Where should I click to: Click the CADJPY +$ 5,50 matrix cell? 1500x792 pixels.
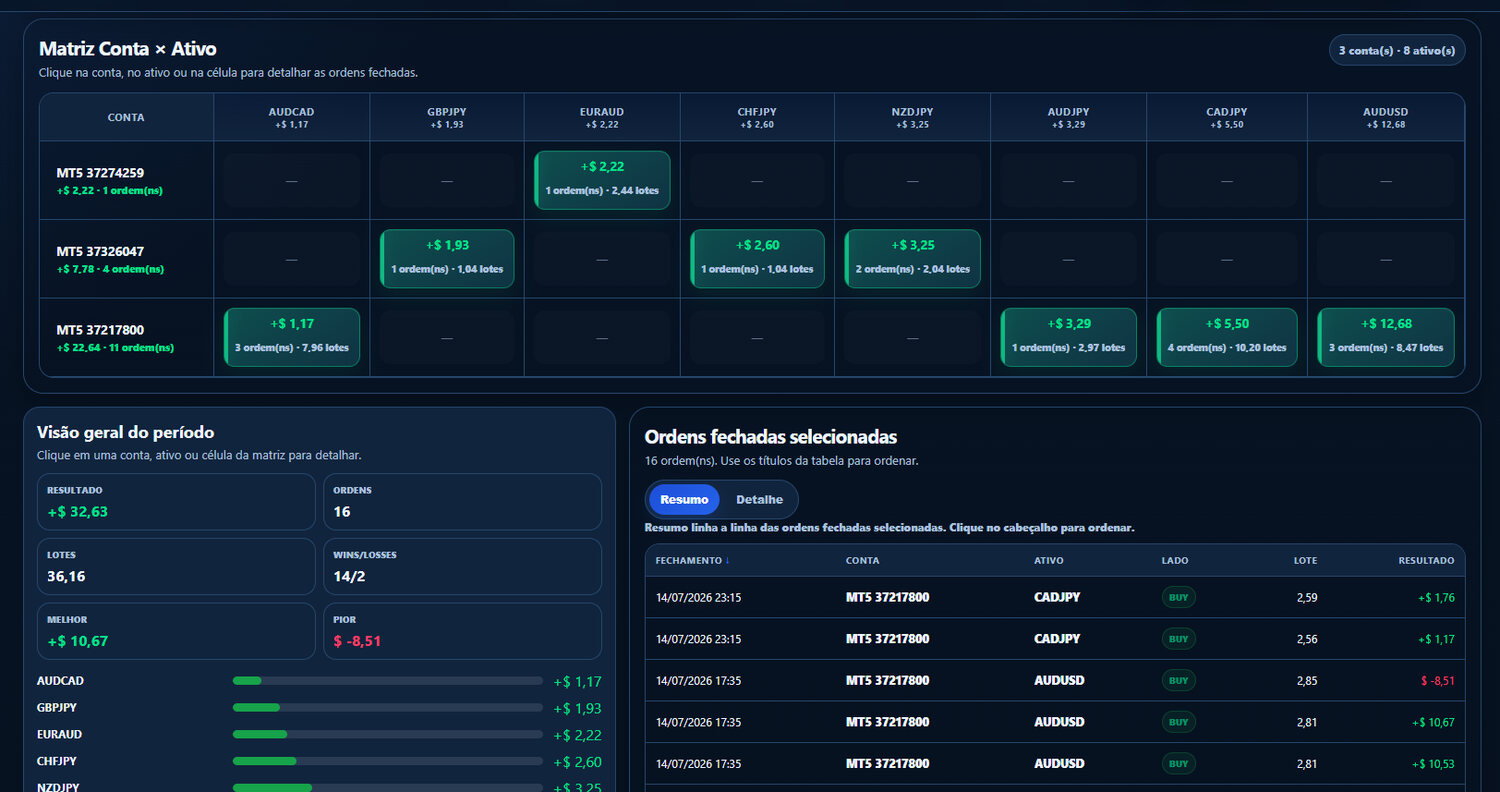(x=1226, y=337)
